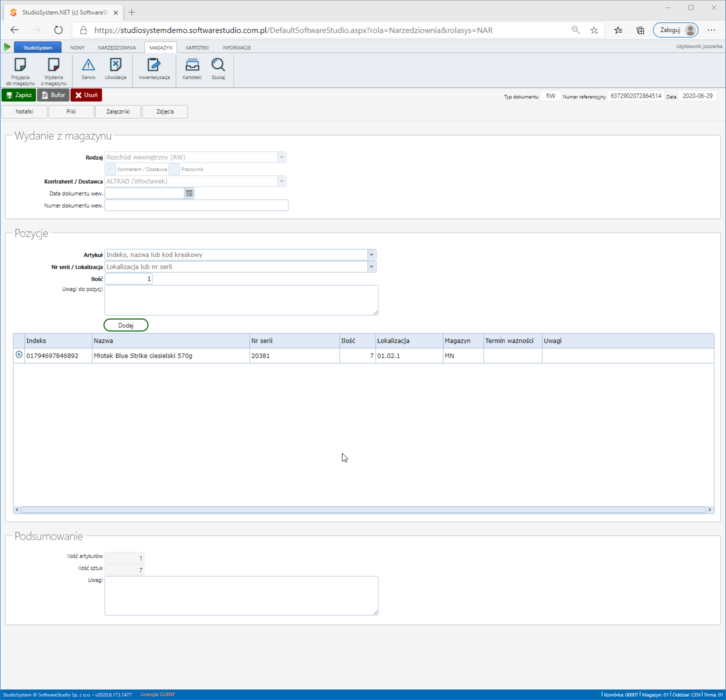Viewport: 726px width, 700px height.
Task: Open the Kartoteki ribbon icon
Action: (192, 69)
